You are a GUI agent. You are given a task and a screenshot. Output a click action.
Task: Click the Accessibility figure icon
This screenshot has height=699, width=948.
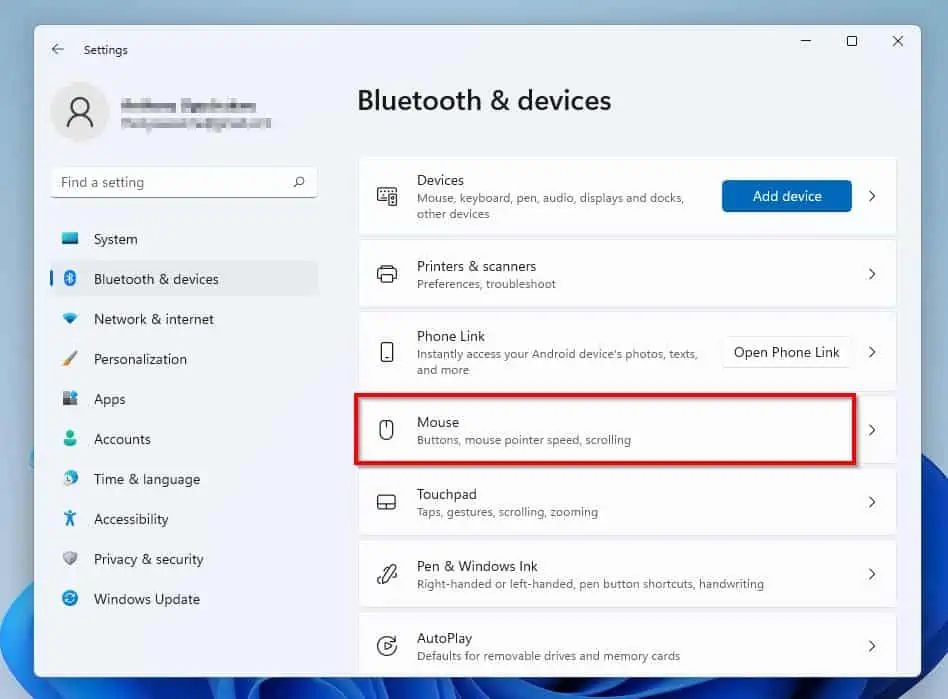tap(70, 518)
